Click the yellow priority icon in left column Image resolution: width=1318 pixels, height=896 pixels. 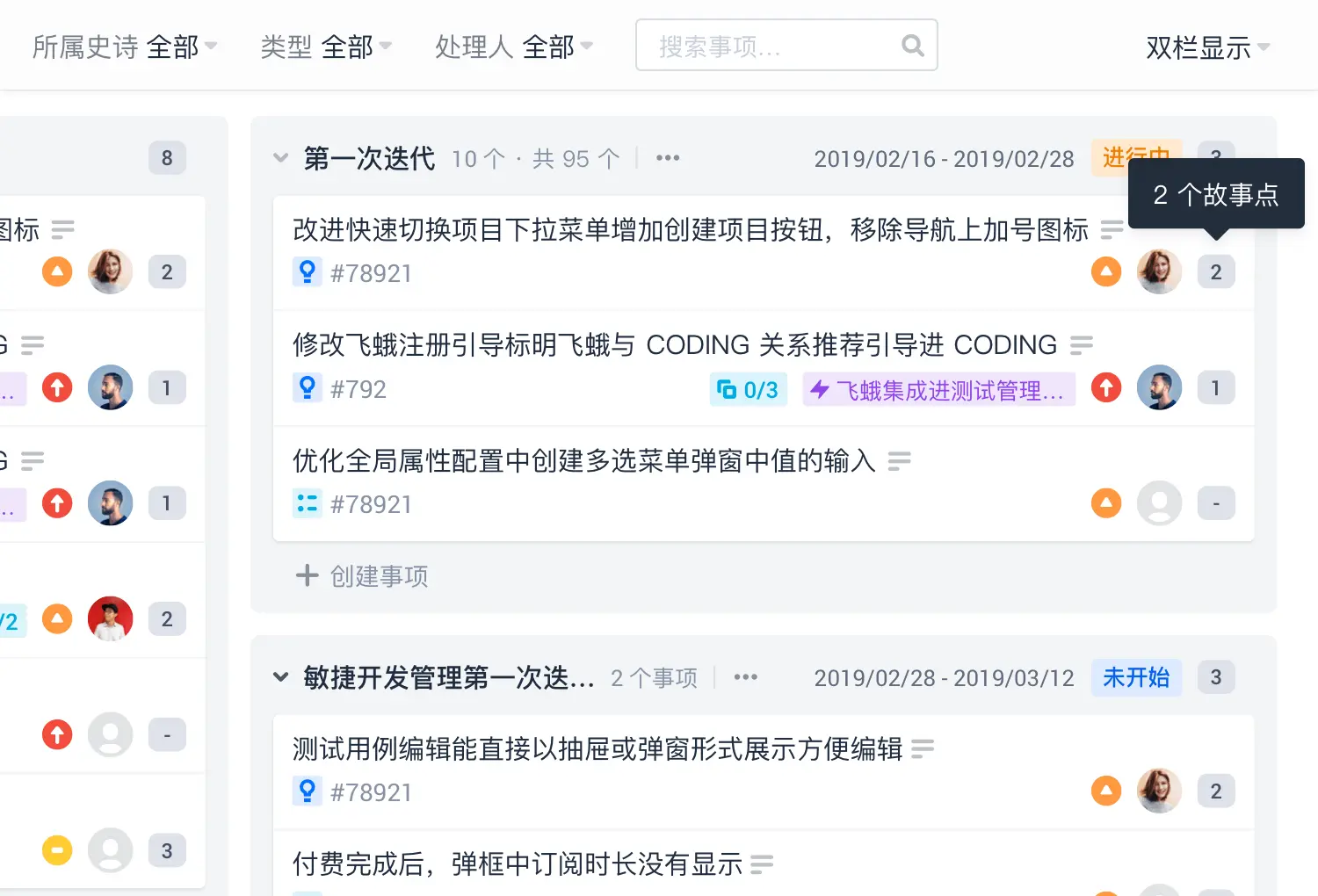[x=57, y=850]
